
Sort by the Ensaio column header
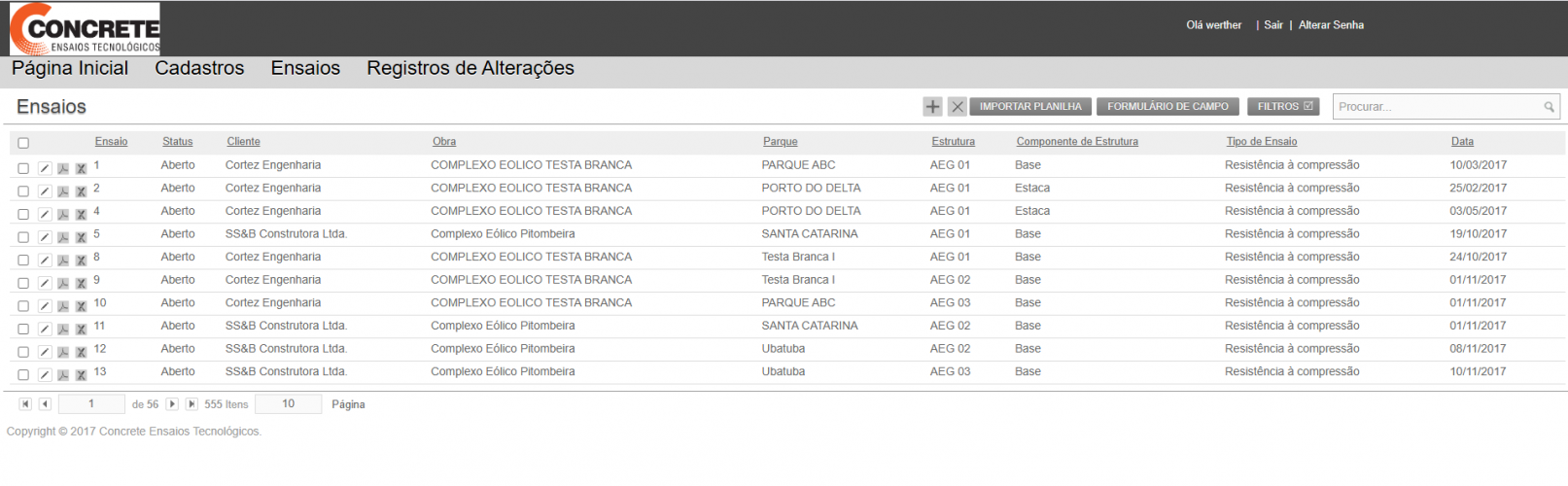tap(111, 142)
